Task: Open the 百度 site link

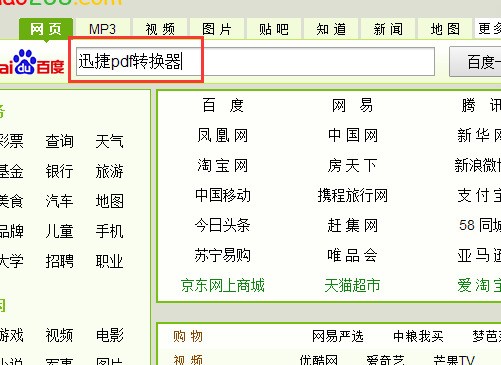Action: pyautogui.click(x=223, y=106)
